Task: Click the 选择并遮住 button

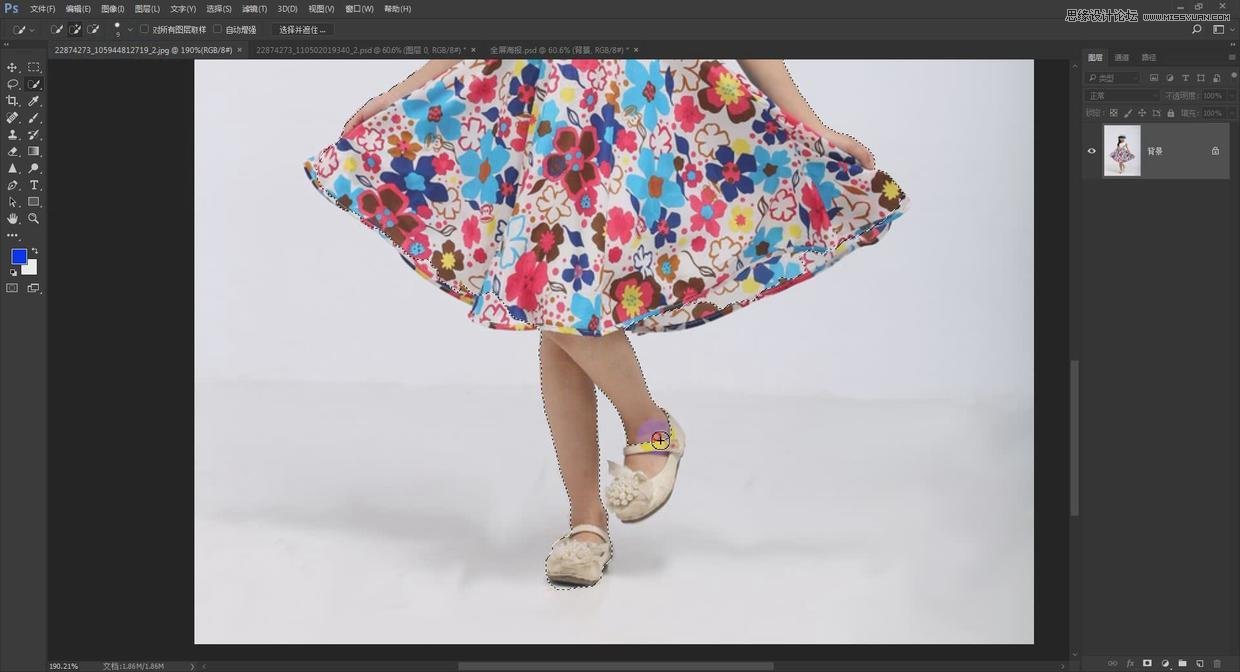Action: [x=302, y=30]
